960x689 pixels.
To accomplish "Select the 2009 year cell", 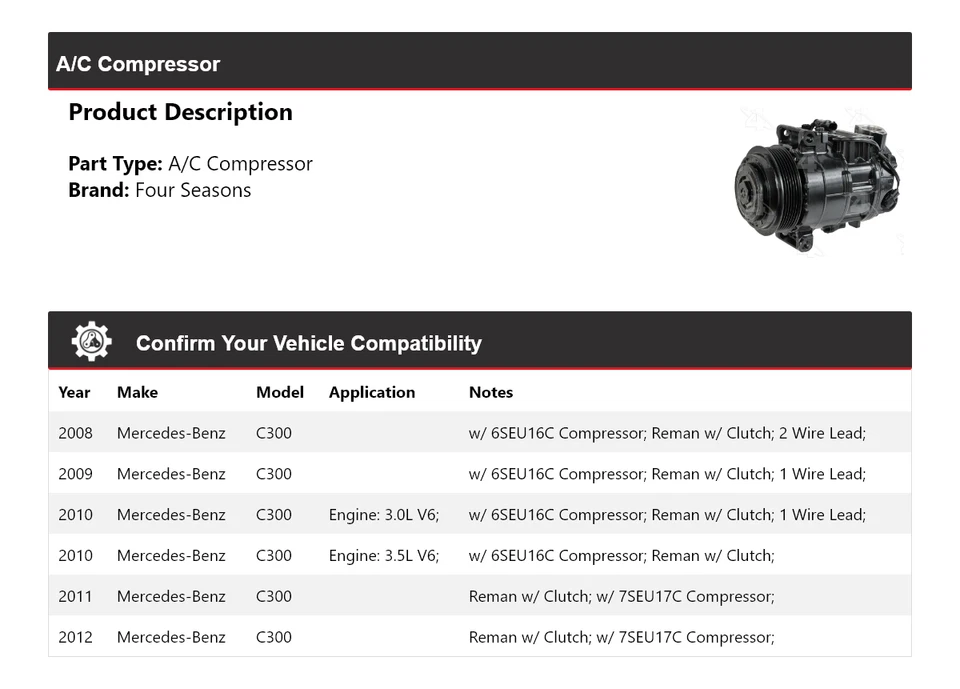I will click(x=75, y=474).
